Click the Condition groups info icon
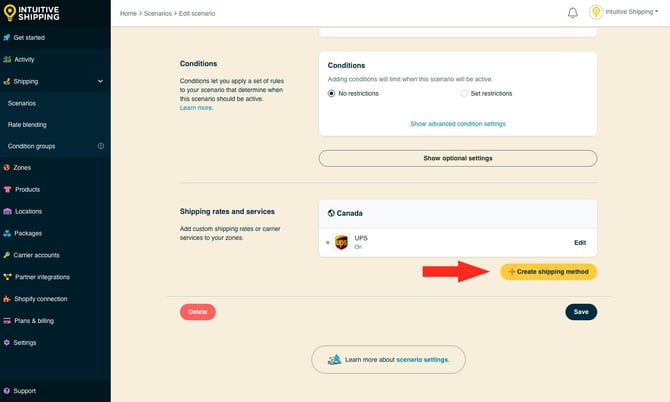Image resolution: width=670 pixels, height=402 pixels. coord(100,146)
